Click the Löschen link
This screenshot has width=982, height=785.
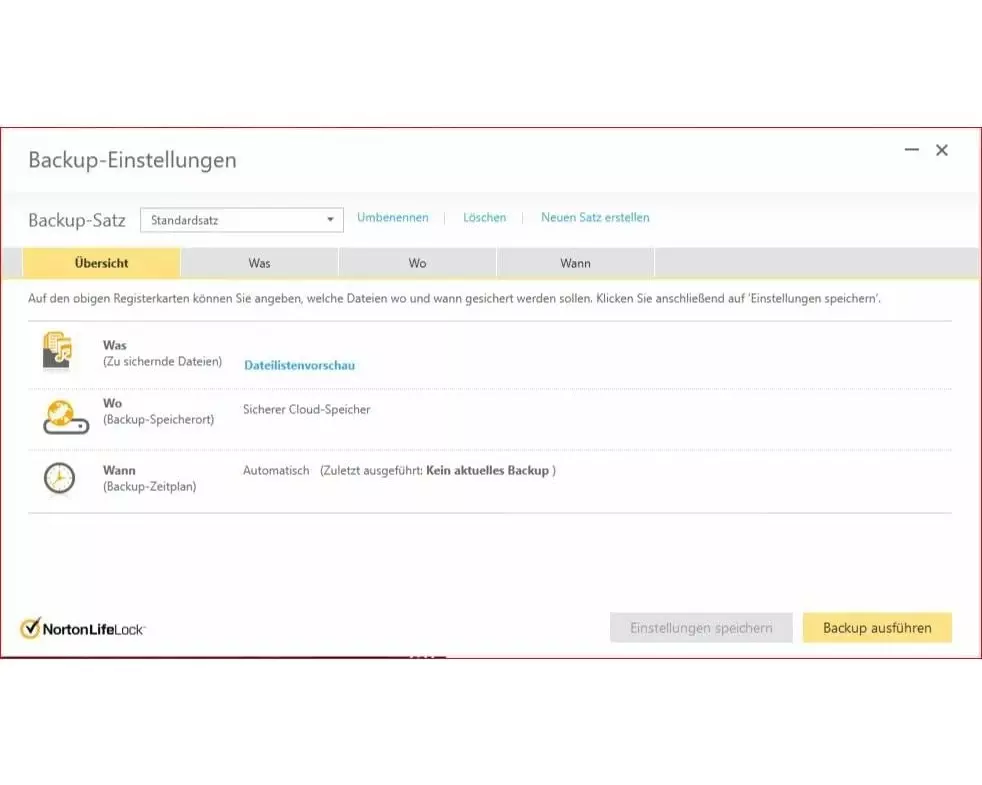484,218
